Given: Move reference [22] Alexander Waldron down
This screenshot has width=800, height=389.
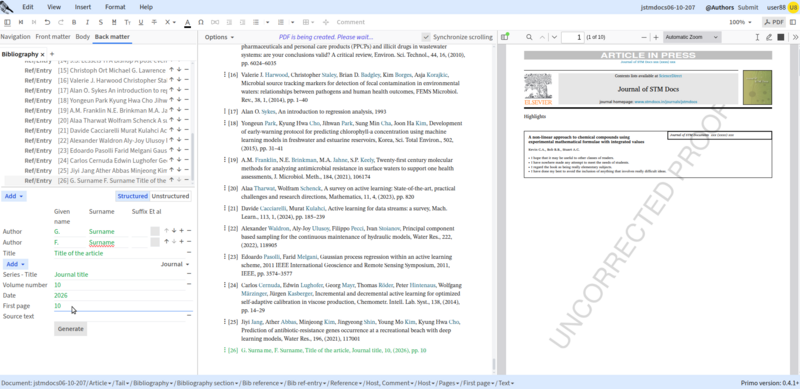Looking at the screenshot, I should pos(179,140).
